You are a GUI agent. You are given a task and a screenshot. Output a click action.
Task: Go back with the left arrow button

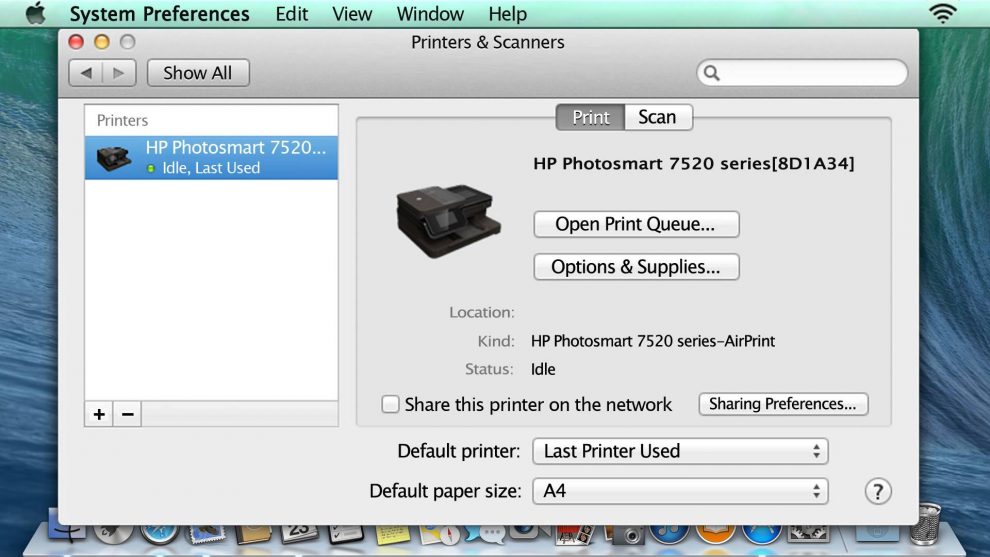pyautogui.click(x=86, y=73)
